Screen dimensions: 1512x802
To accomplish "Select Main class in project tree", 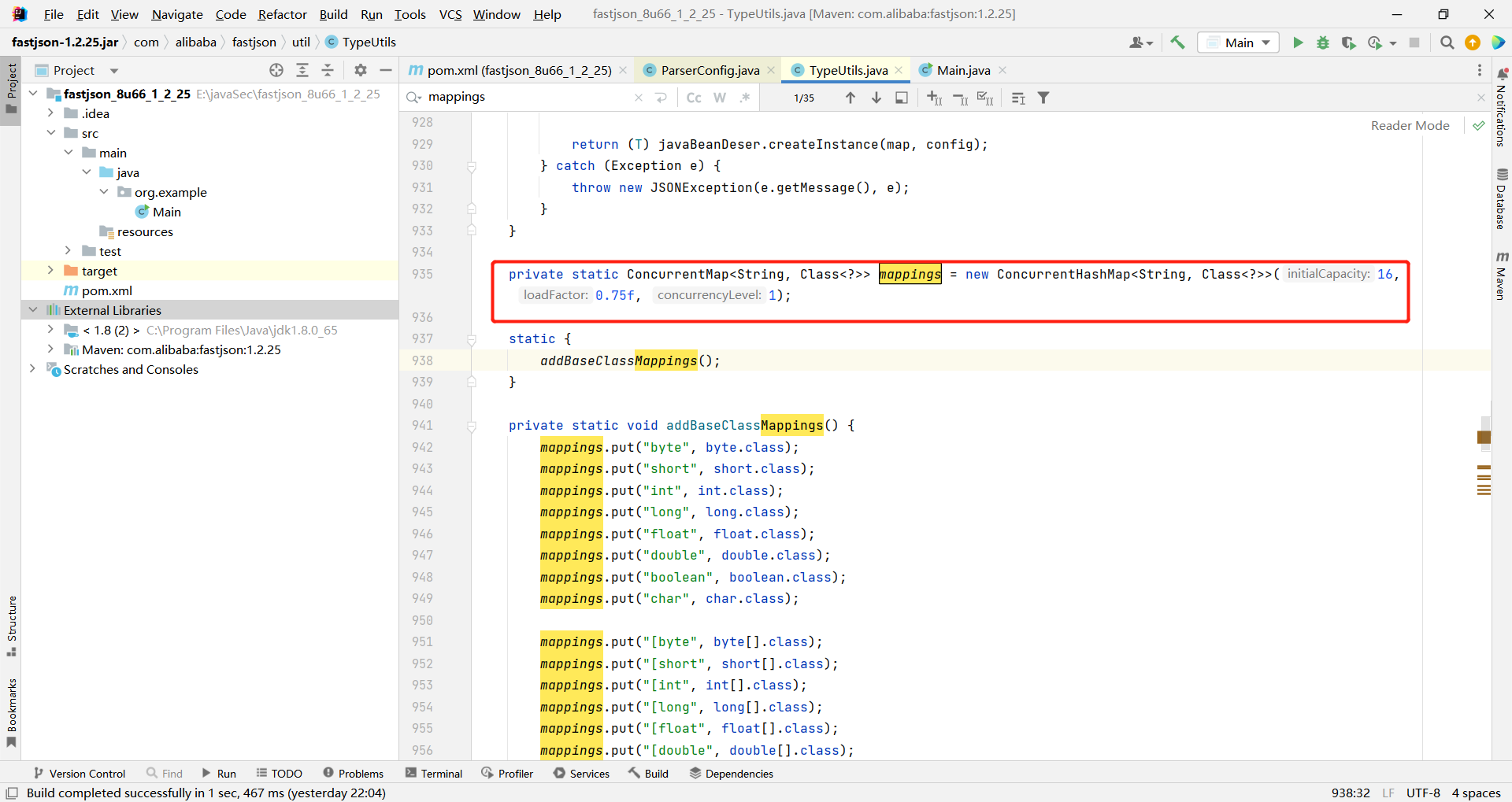I will click(166, 212).
